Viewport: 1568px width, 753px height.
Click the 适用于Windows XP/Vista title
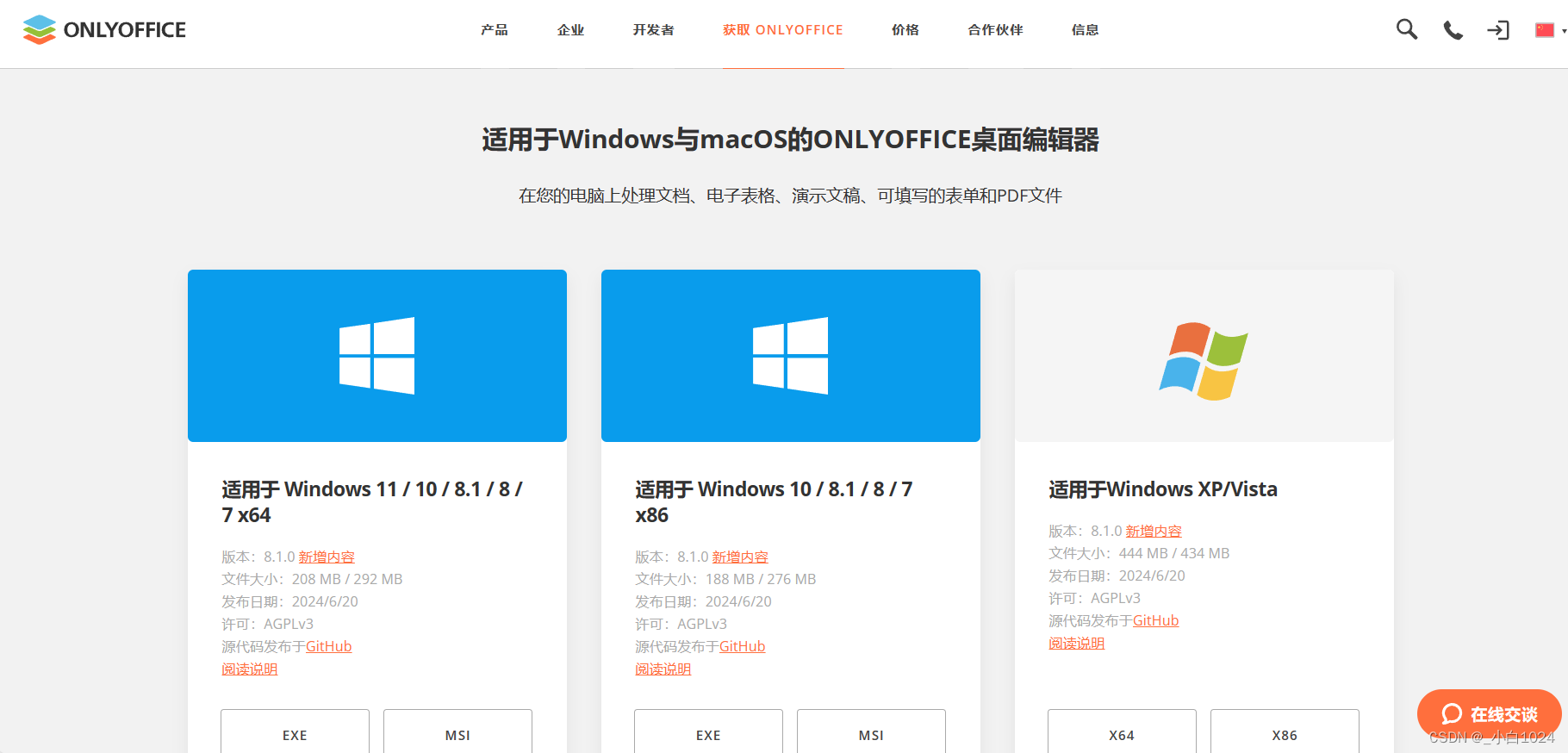point(1163,489)
